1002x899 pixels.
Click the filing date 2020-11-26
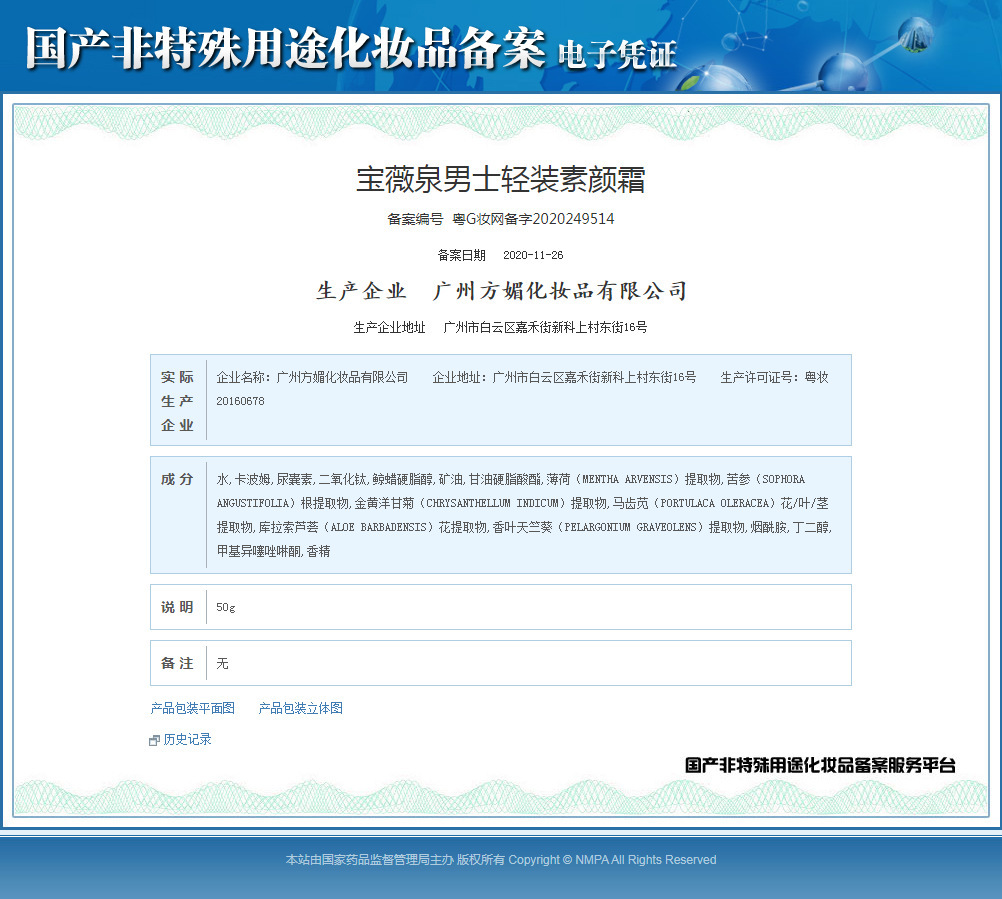pos(533,255)
